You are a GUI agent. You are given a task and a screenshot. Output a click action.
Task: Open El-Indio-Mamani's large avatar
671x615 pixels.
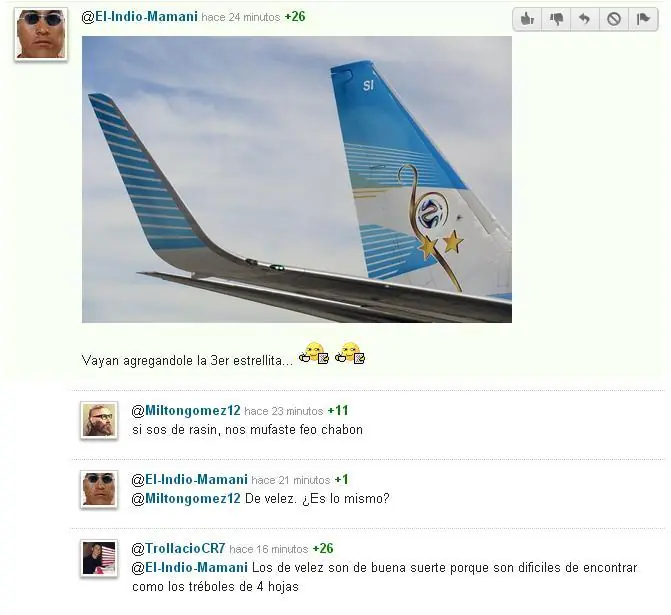[x=41, y=34]
